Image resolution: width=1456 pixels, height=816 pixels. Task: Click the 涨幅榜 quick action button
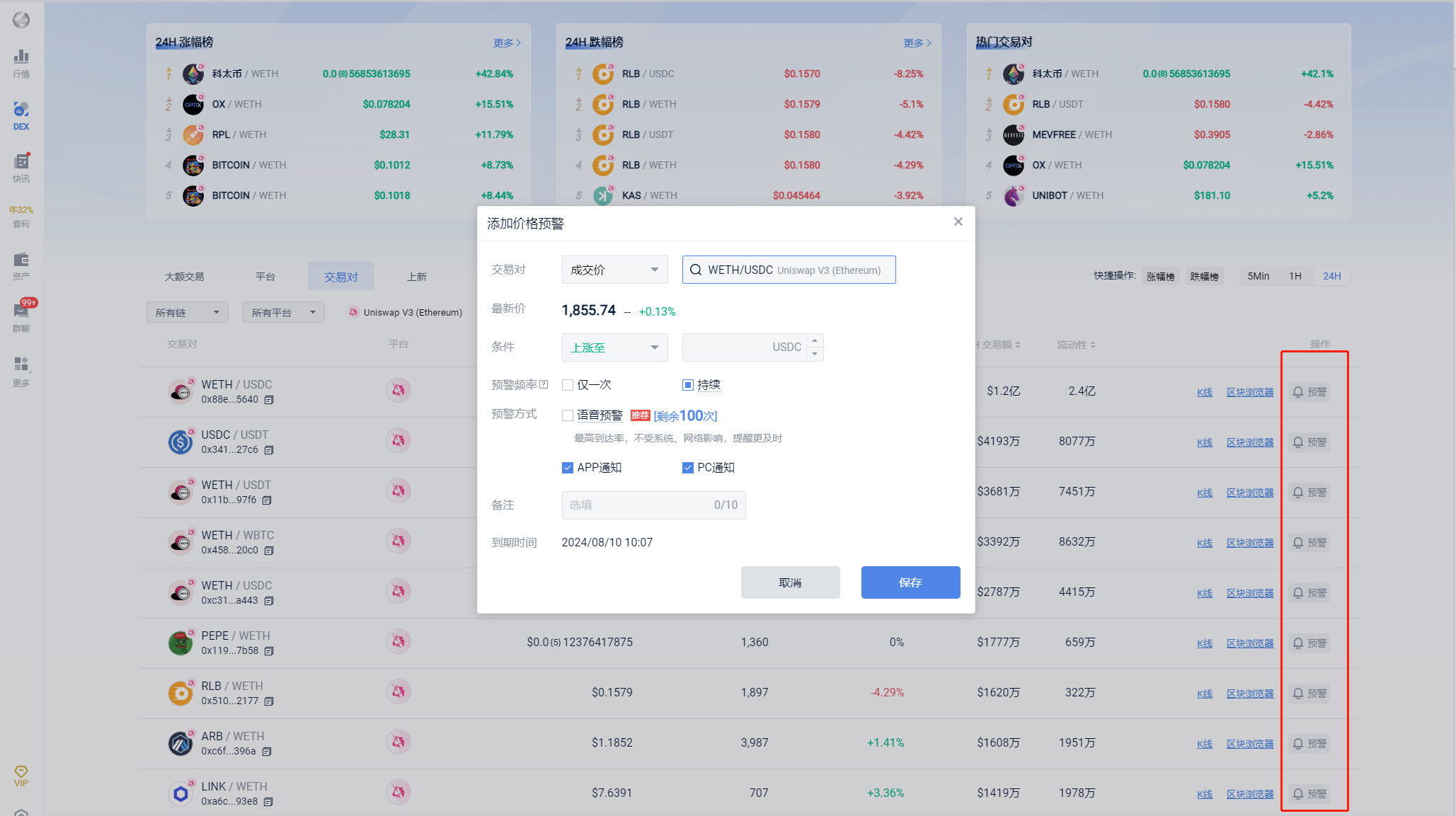coord(1160,276)
